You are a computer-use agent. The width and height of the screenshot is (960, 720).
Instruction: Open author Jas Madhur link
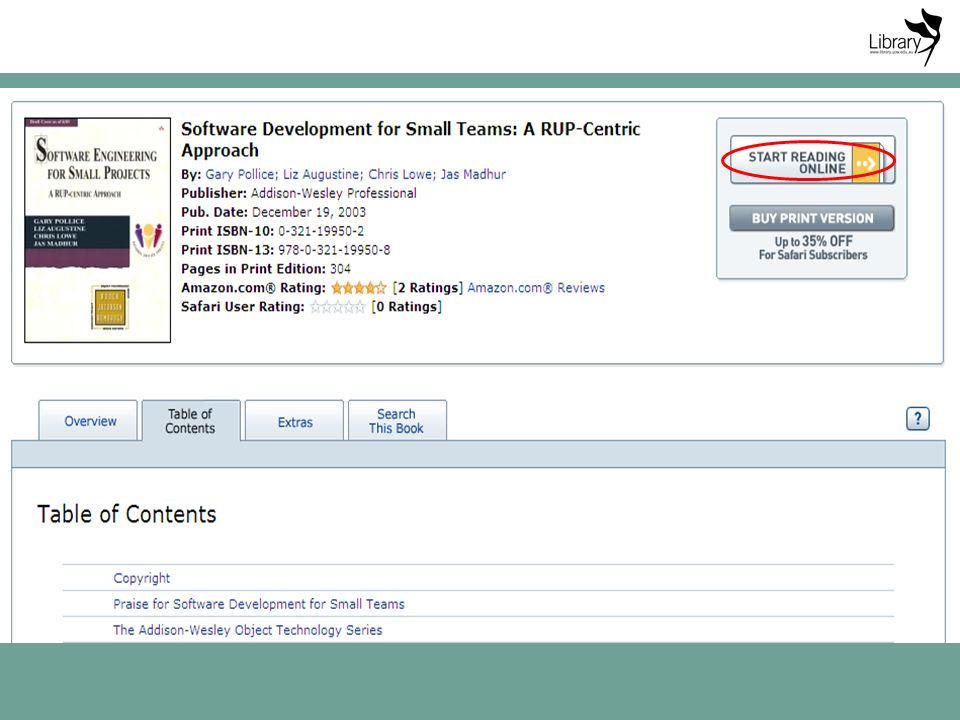pos(473,174)
